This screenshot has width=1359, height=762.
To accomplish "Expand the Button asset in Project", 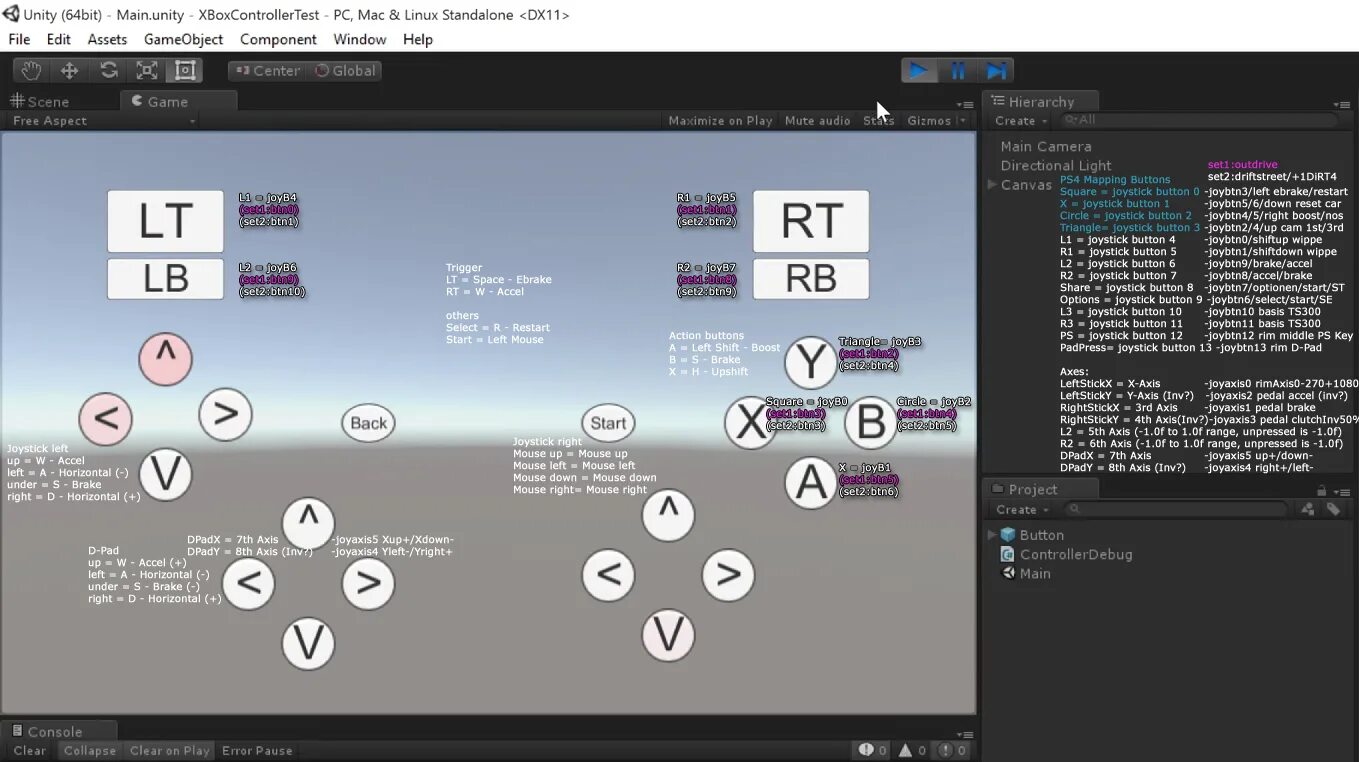I will point(992,535).
